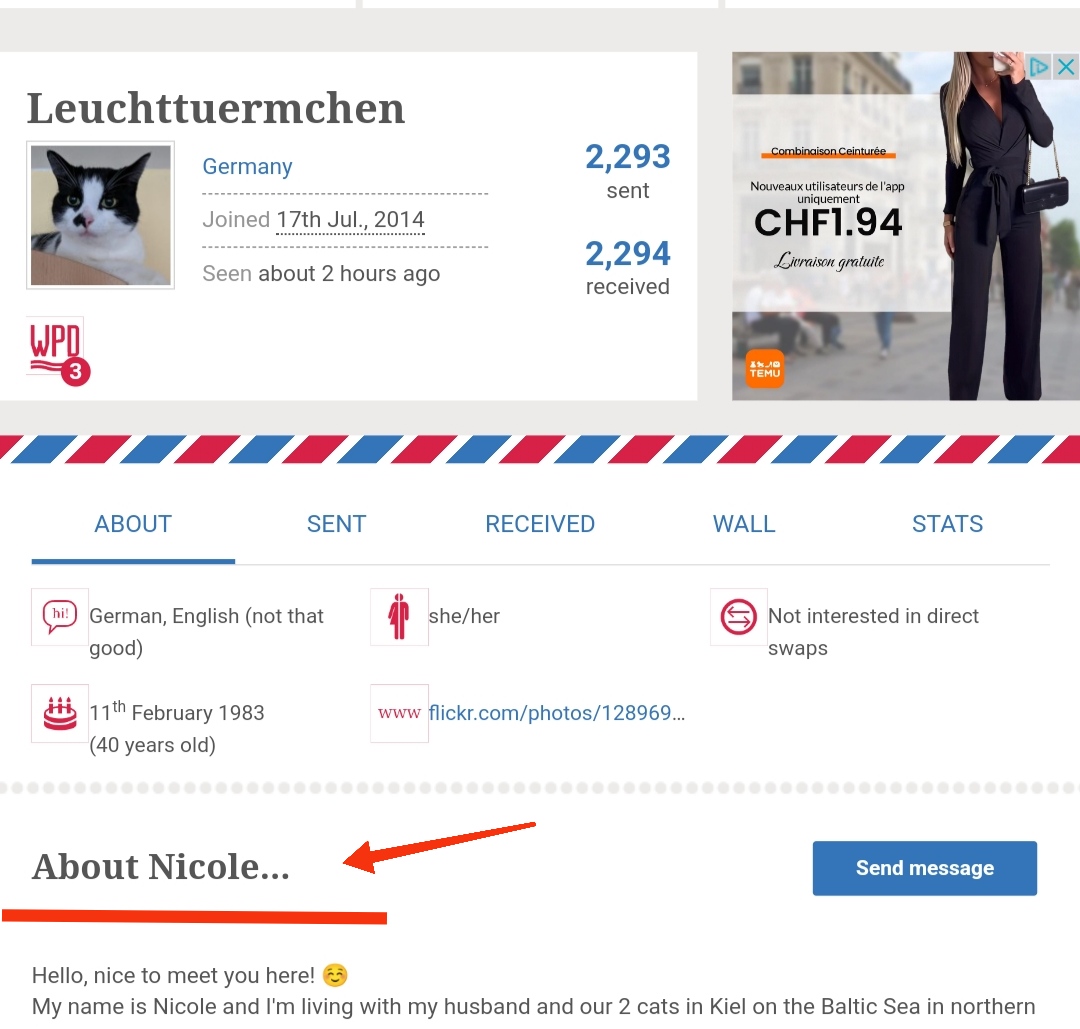Click the www website icon
The width and height of the screenshot is (1080, 1029).
click(x=399, y=713)
